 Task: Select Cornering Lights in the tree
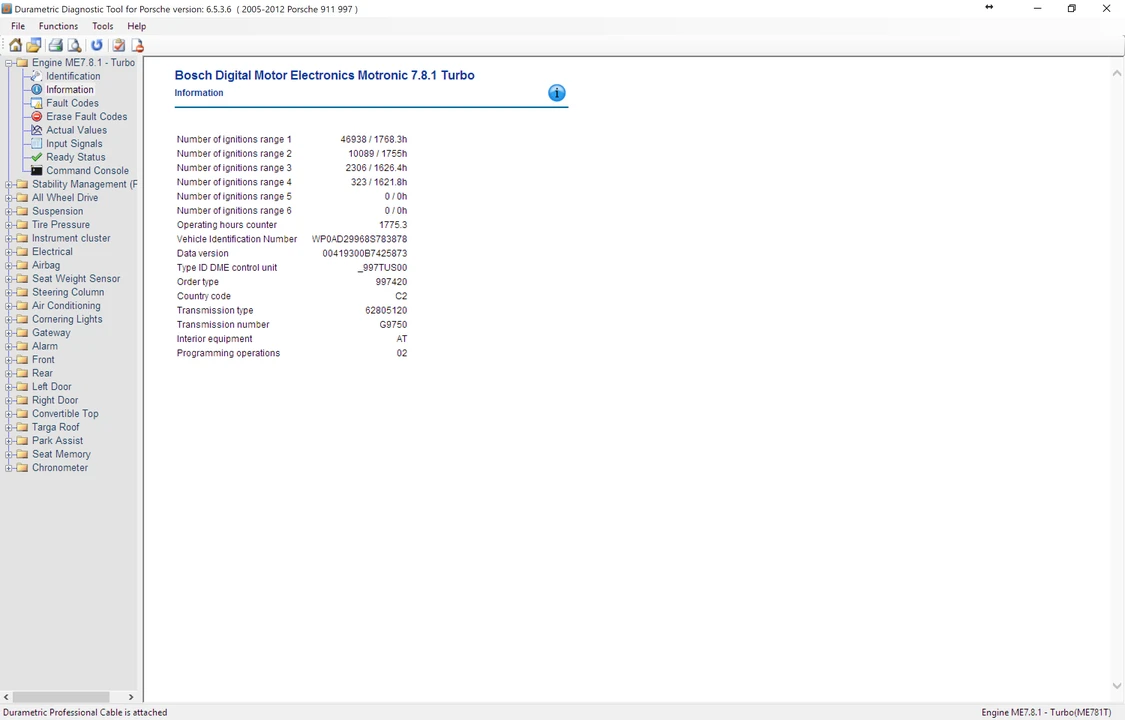(x=67, y=319)
